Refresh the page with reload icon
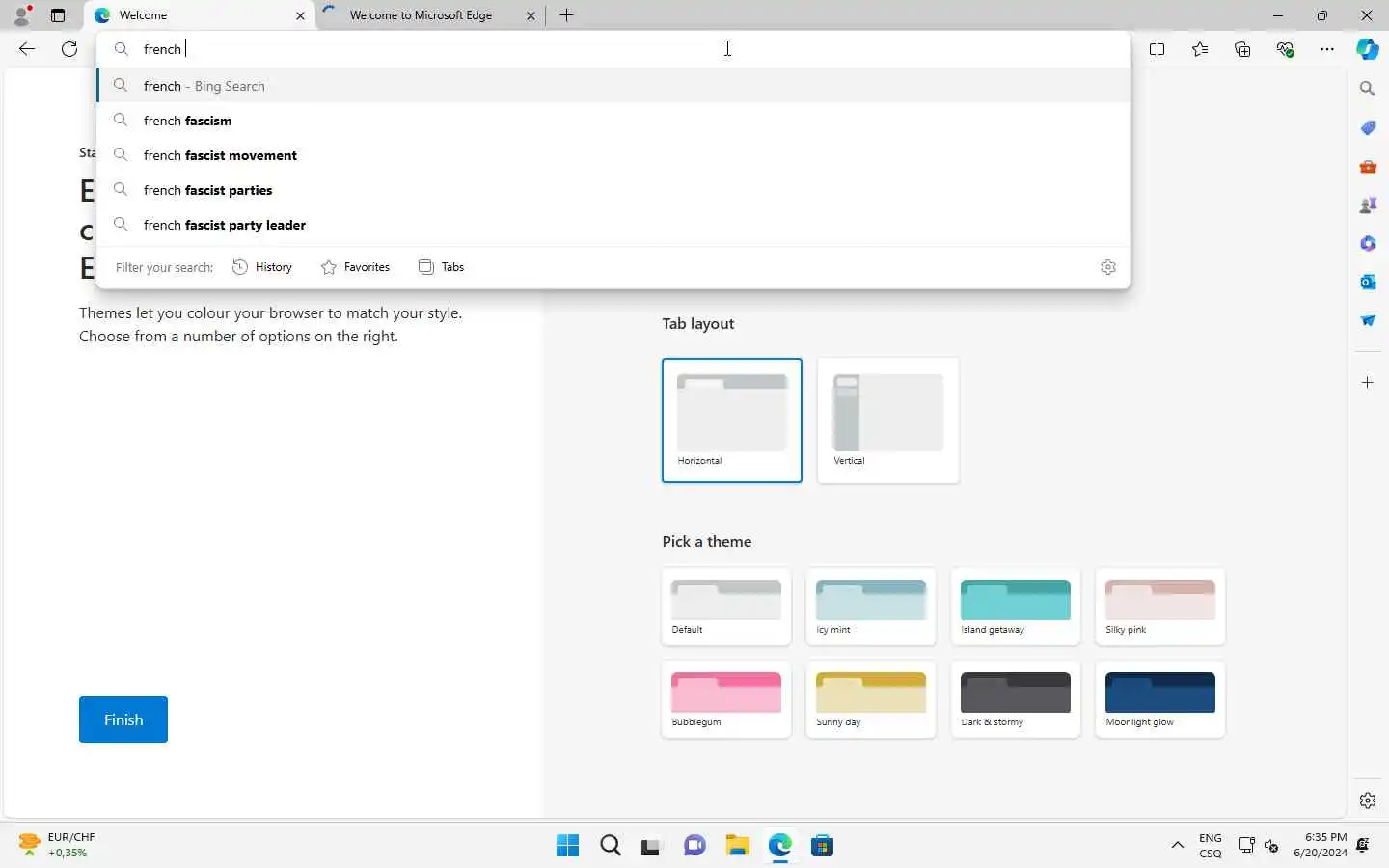 [x=69, y=49]
